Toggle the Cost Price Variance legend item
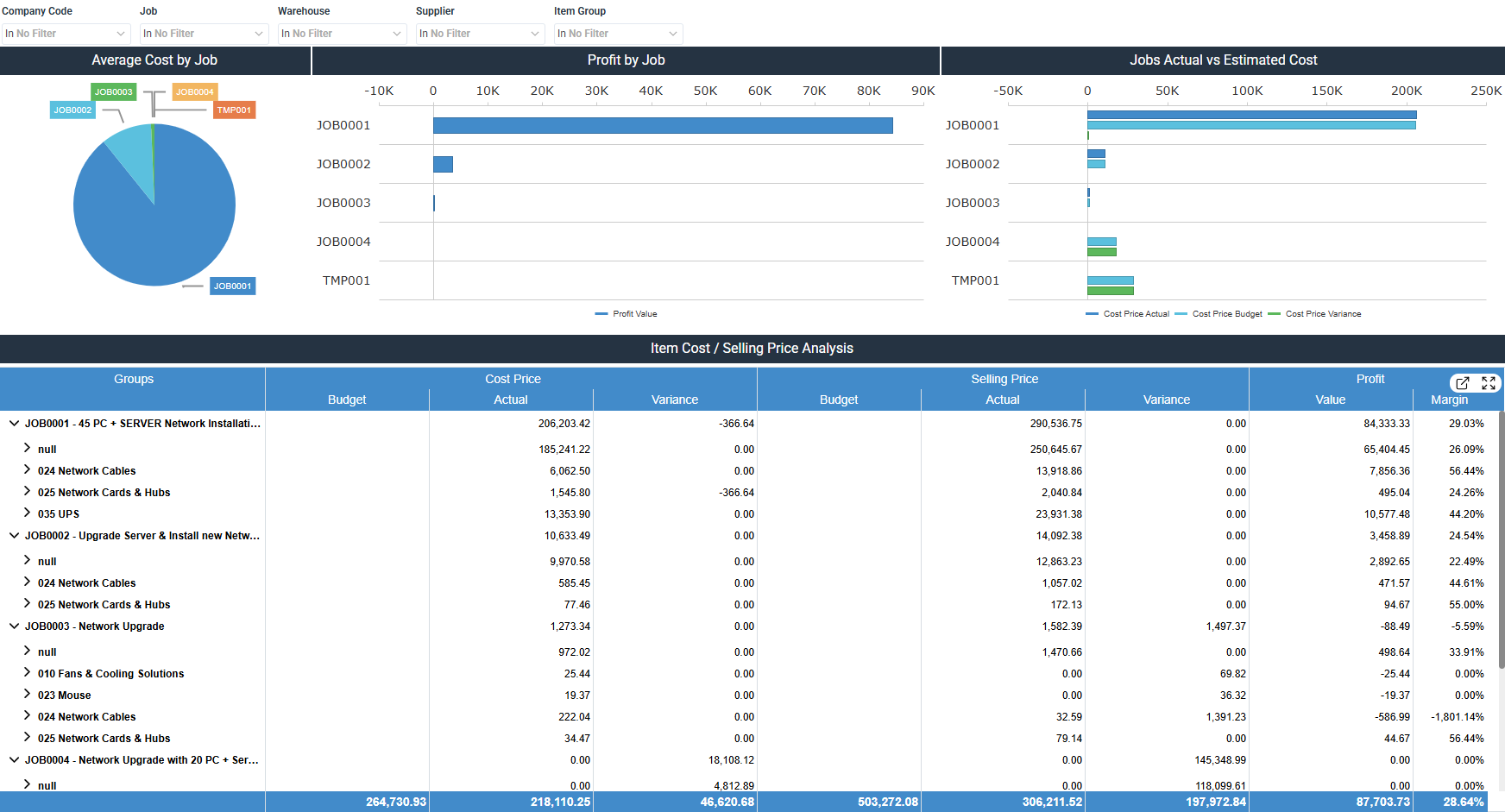 (x=1314, y=314)
